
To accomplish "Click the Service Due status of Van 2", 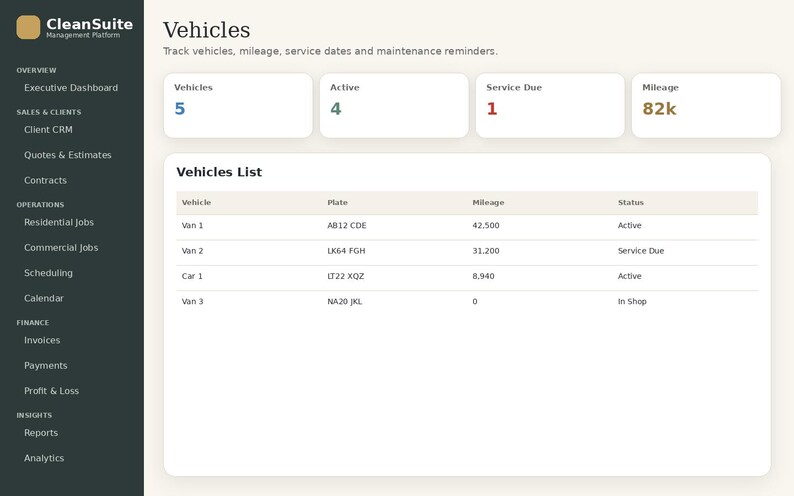I will coord(641,251).
